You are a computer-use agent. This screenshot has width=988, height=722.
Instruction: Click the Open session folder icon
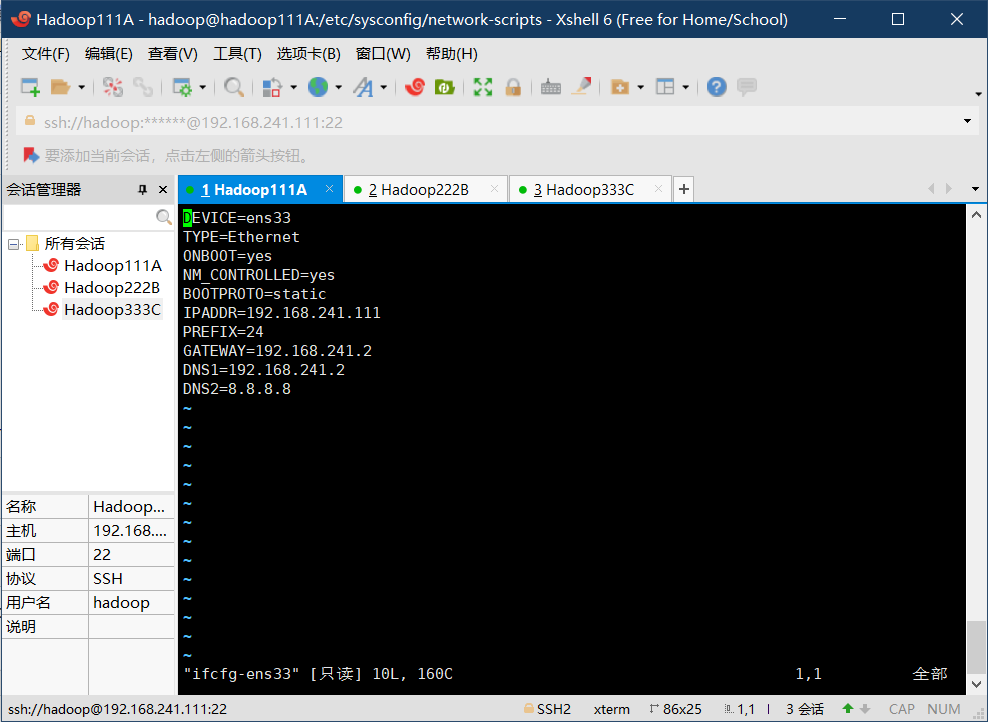tap(60, 87)
